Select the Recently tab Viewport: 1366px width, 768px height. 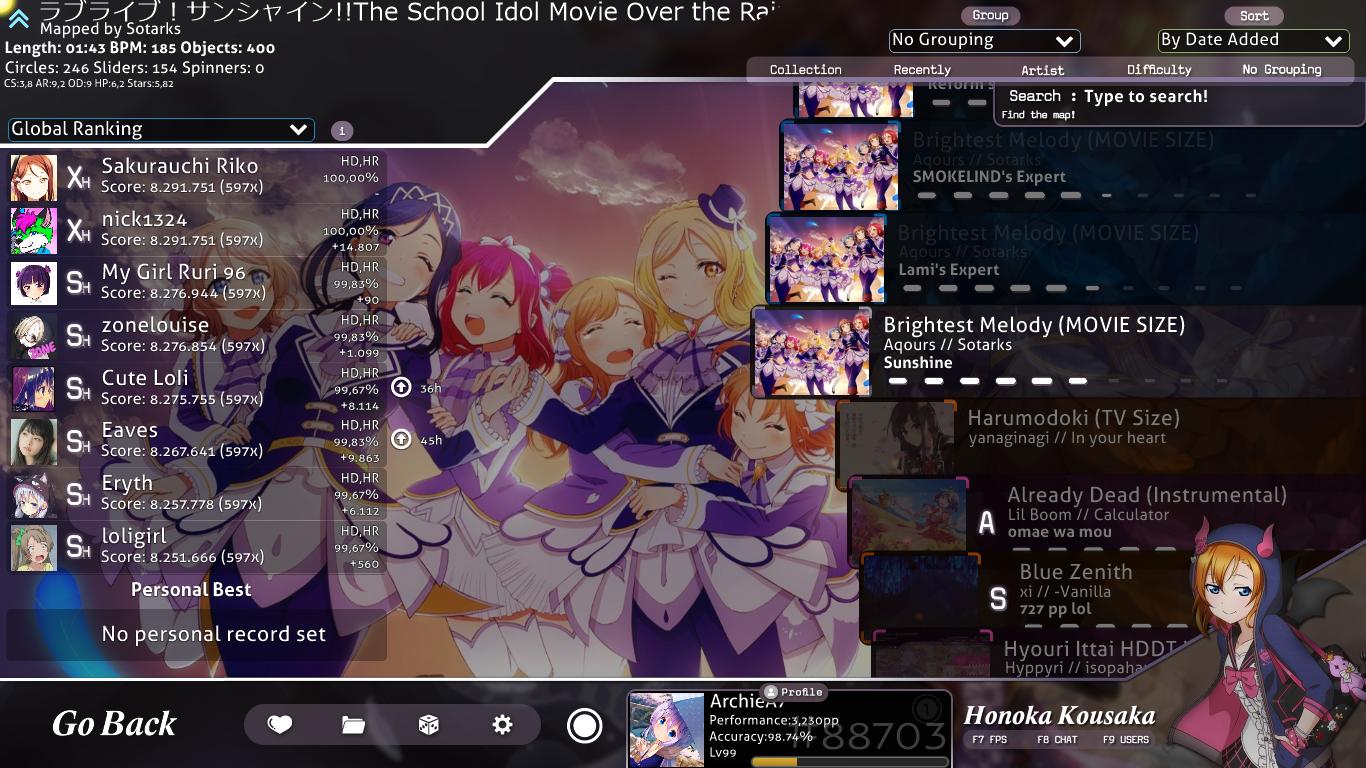point(922,70)
